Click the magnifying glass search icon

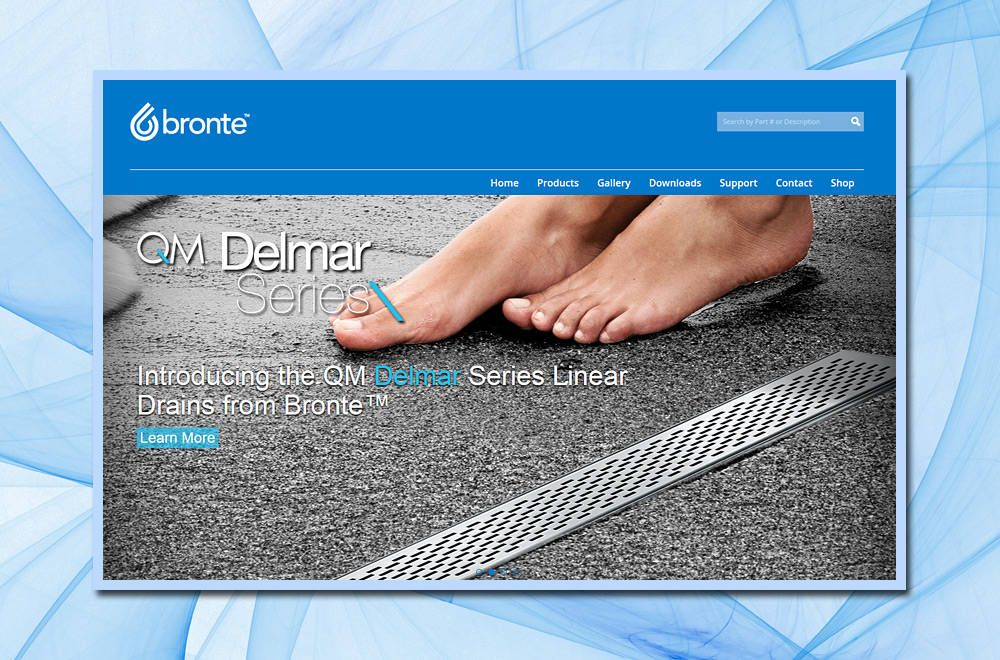coord(855,121)
